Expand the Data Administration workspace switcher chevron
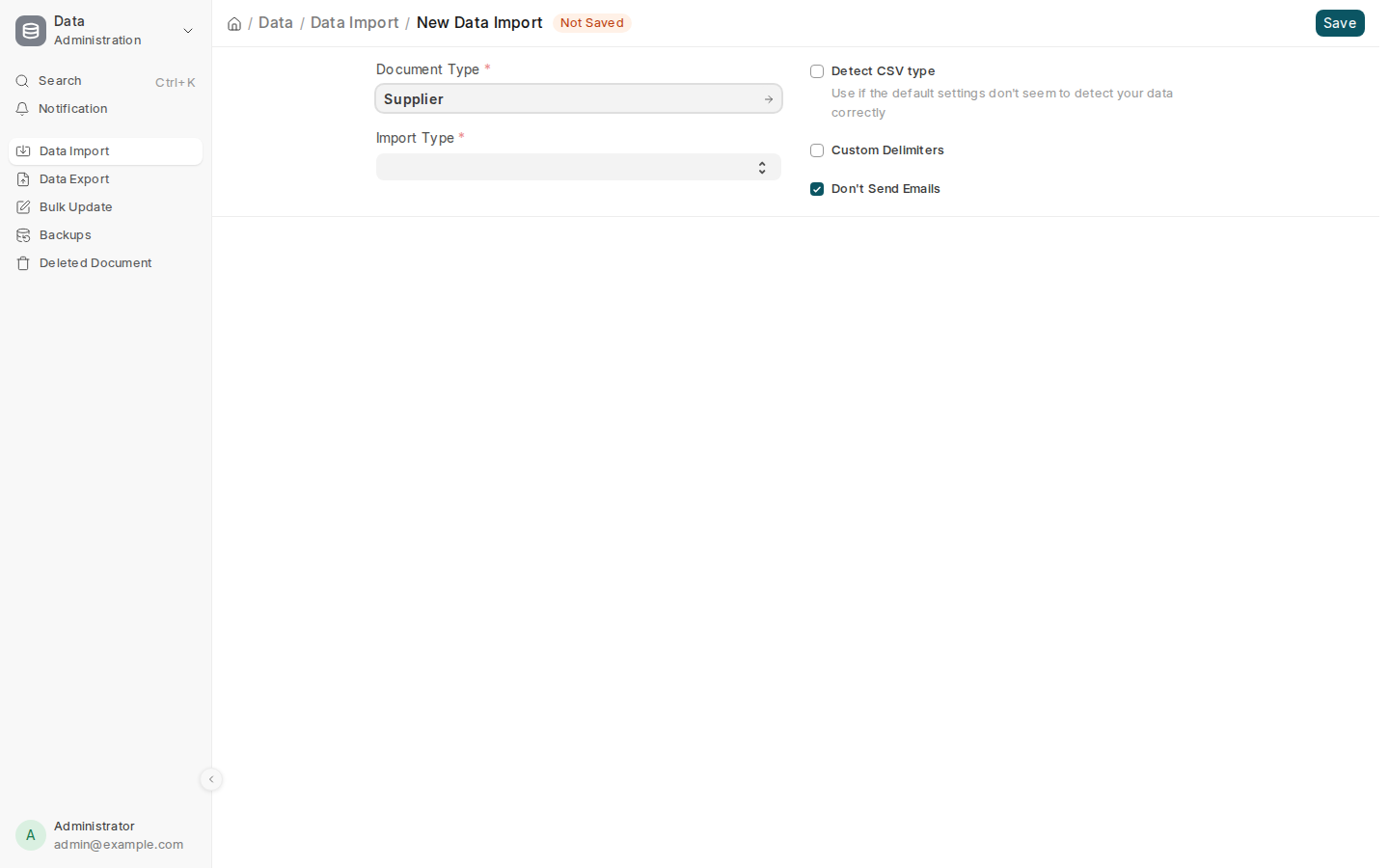Viewport: 1389px width, 868px height. [188, 31]
